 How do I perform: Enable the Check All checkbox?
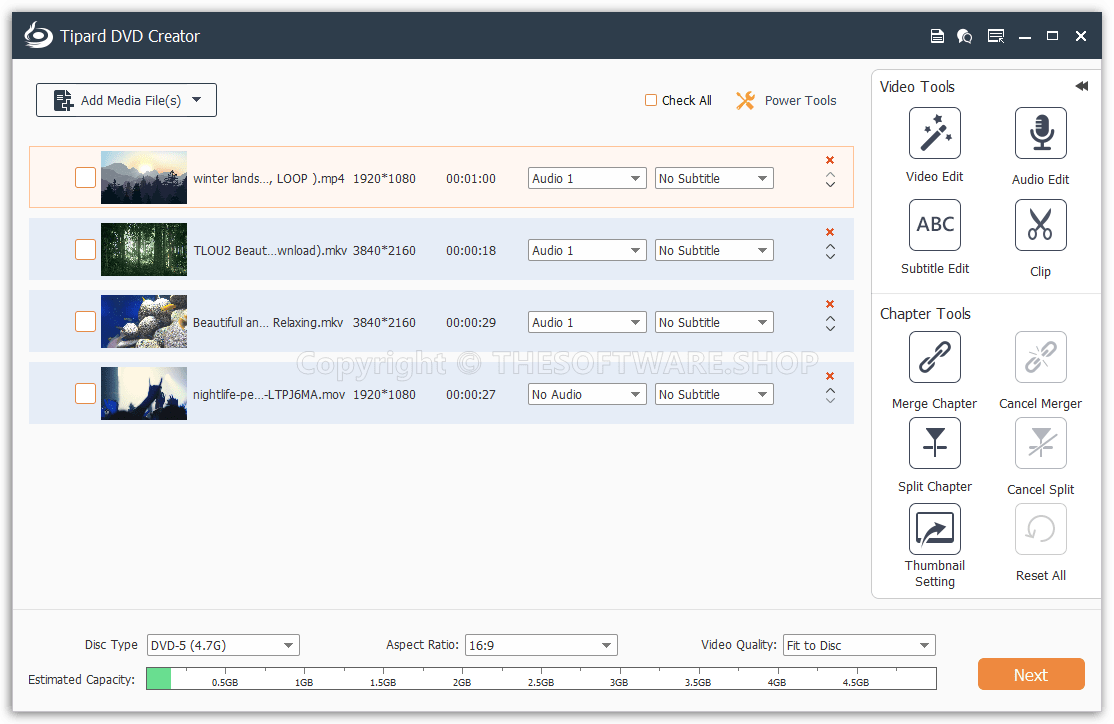pyautogui.click(x=651, y=100)
